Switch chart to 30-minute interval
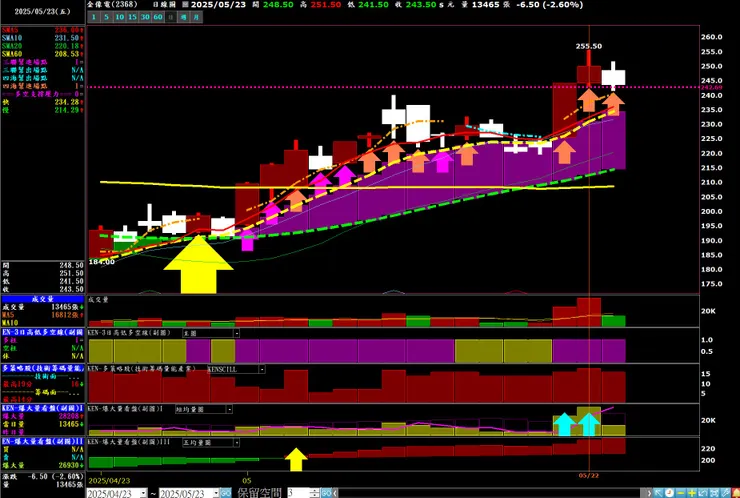This screenshot has height=498, width=740. [145, 17]
